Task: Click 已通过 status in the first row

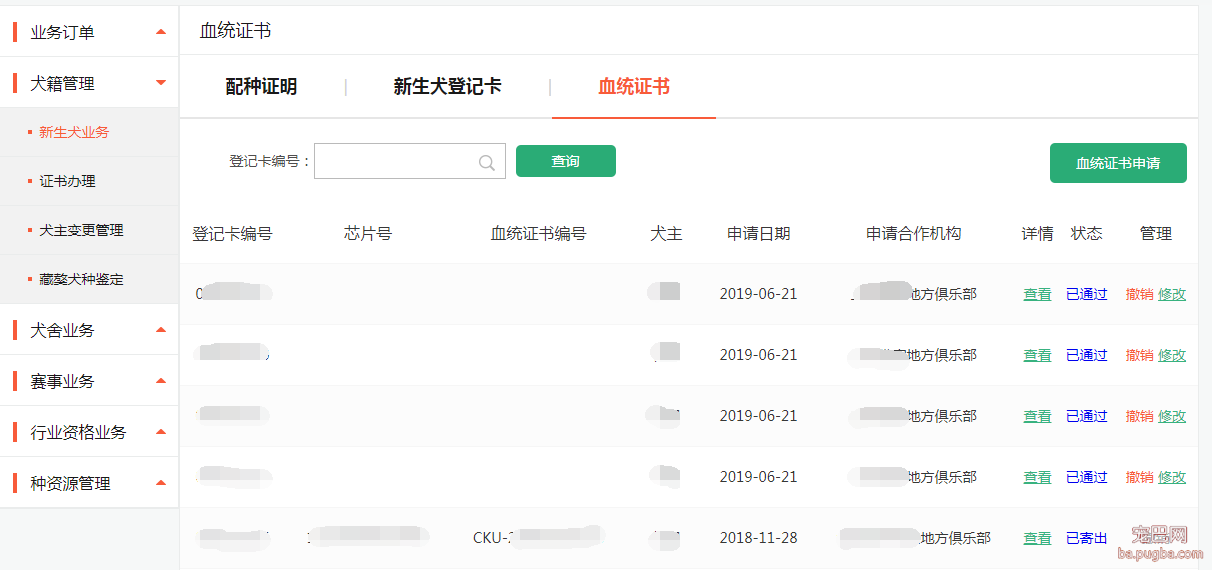Action: pyautogui.click(x=1087, y=294)
